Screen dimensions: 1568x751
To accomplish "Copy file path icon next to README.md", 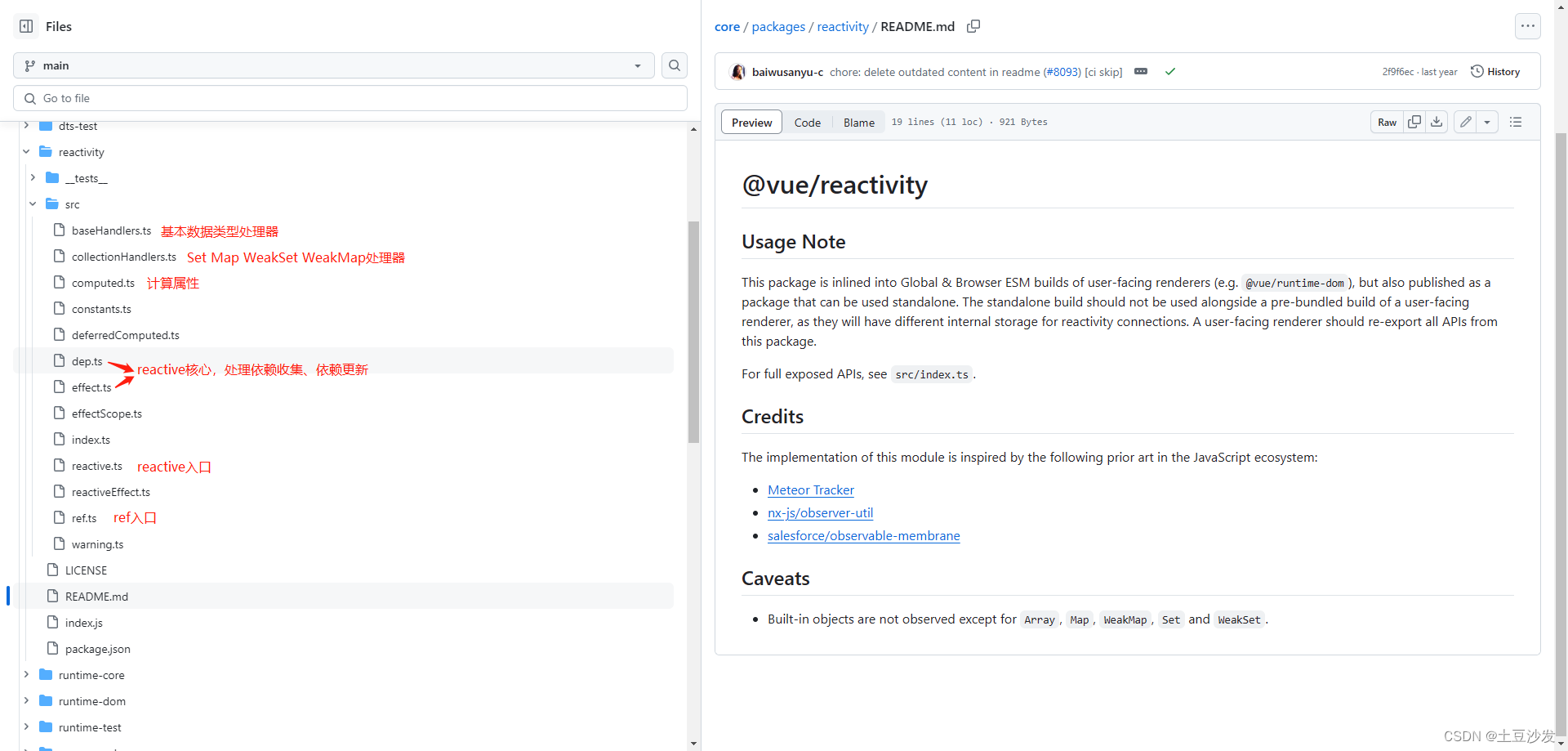I will 973,26.
